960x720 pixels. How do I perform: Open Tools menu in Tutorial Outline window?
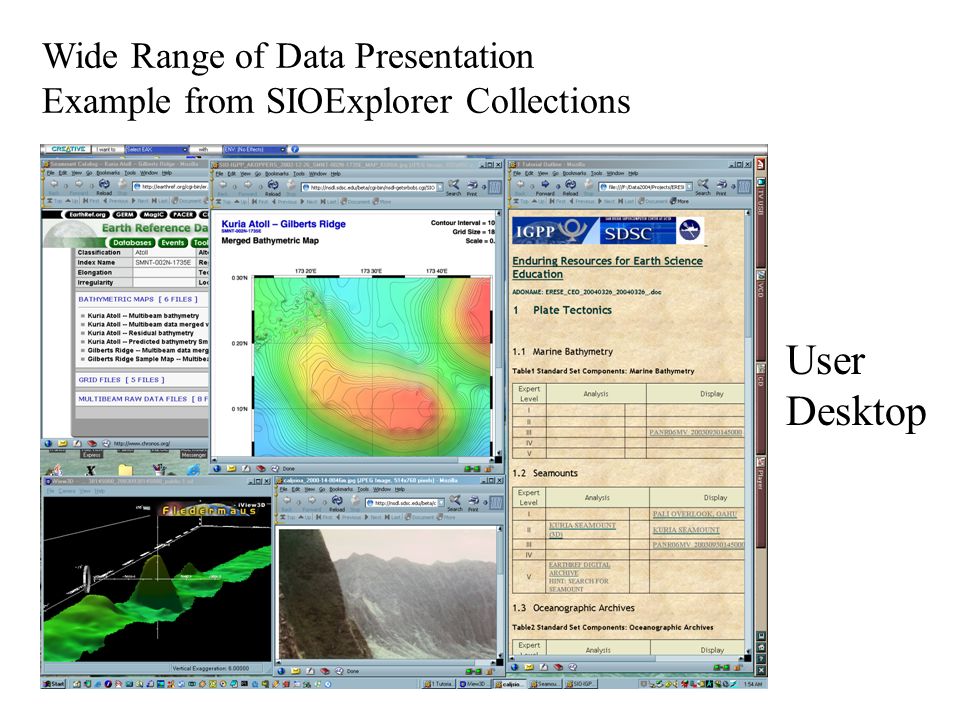pyautogui.click(x=596, y=173)
